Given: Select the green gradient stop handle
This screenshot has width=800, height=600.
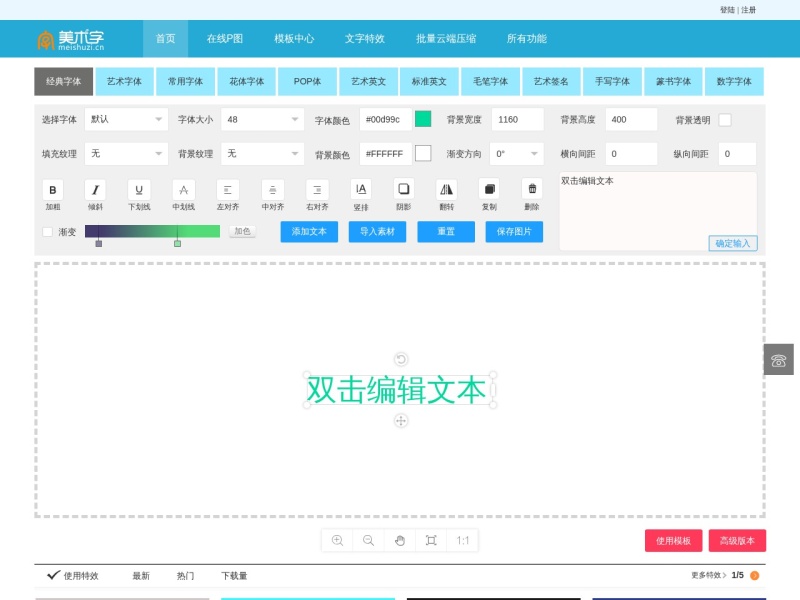Looking at the screenshot, I should [x=178, y=244].
